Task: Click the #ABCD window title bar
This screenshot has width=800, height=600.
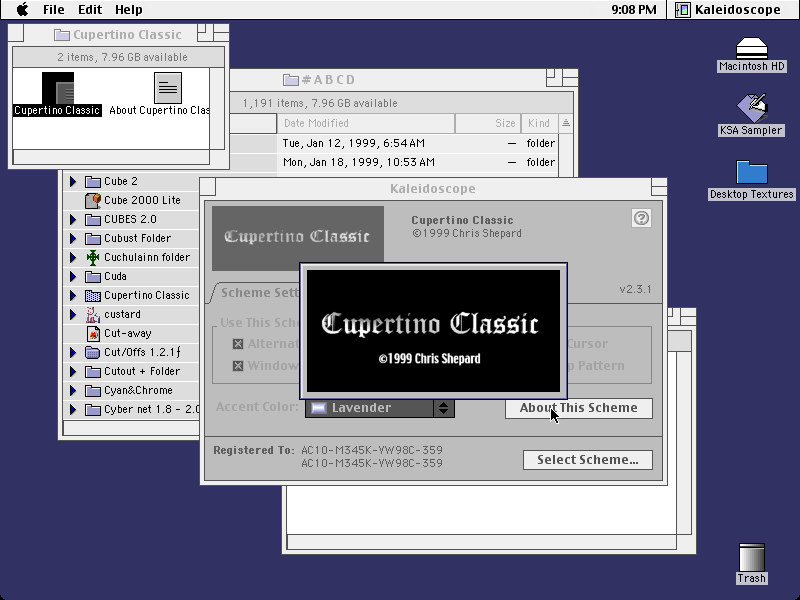Action: tap(403, 79)
